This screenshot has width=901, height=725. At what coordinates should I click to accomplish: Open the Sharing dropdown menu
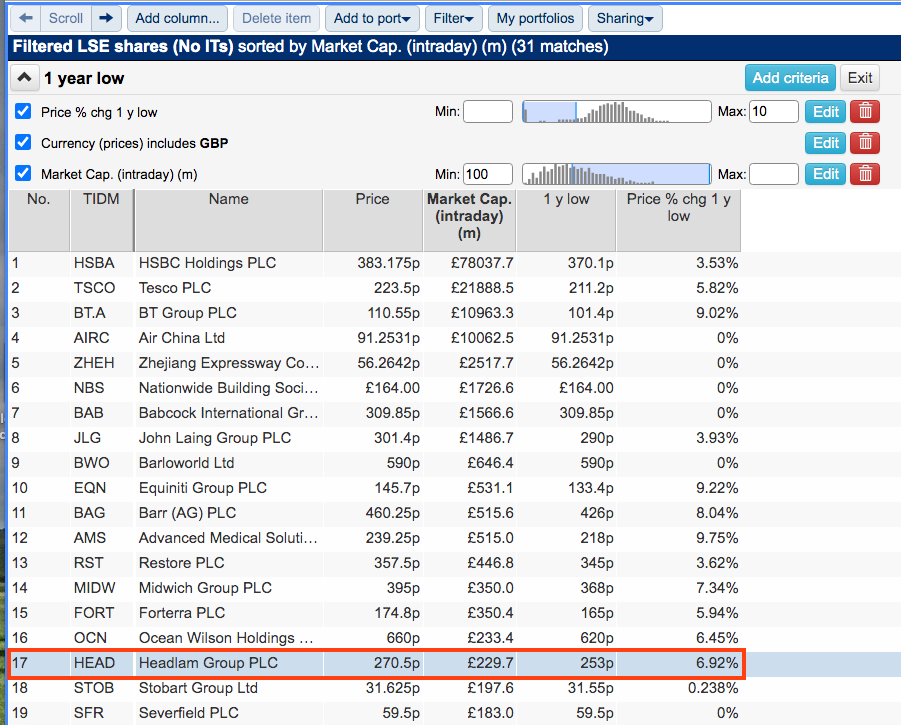tap(625, 18)
